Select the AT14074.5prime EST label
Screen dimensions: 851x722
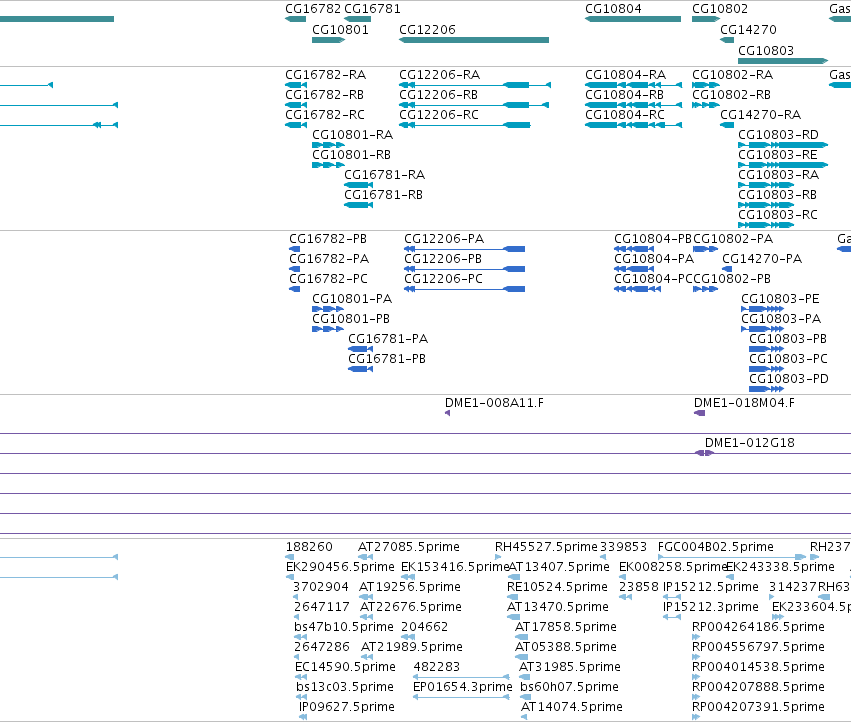pyautogui.click(x=571, y=707)
